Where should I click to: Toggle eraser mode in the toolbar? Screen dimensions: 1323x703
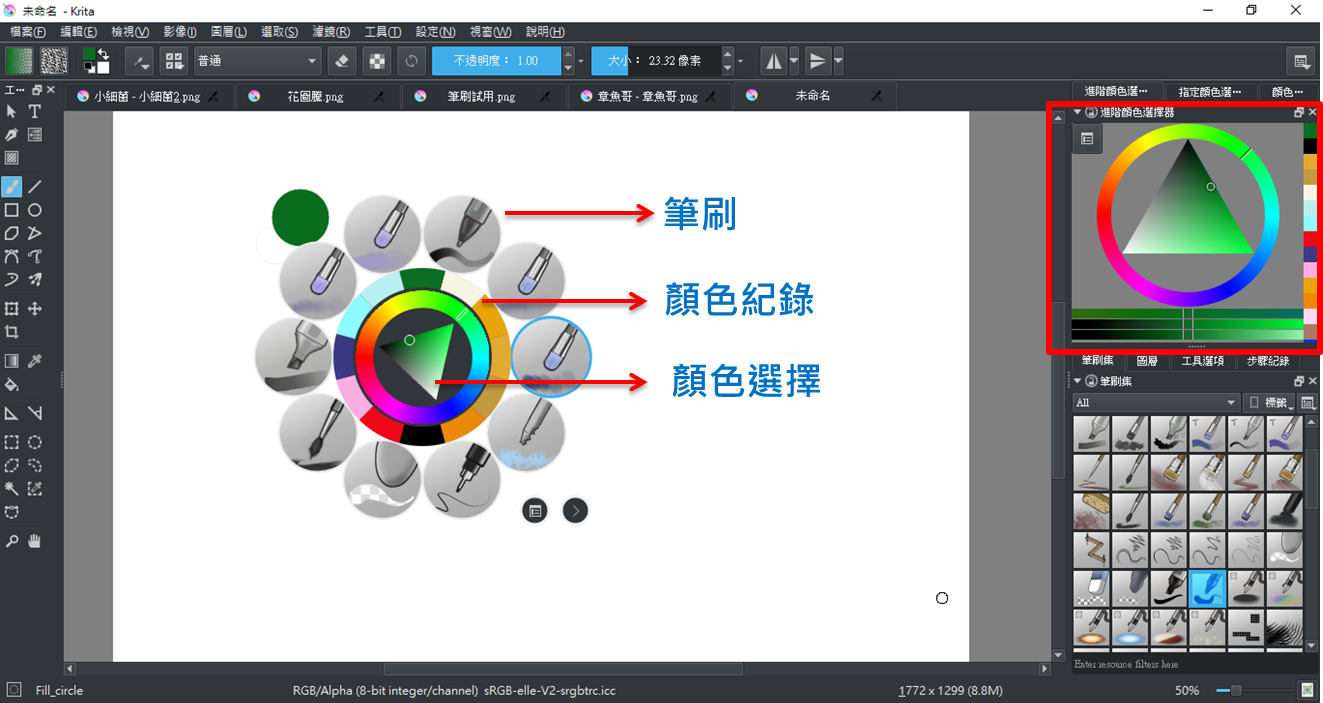(x=341, y=61)
